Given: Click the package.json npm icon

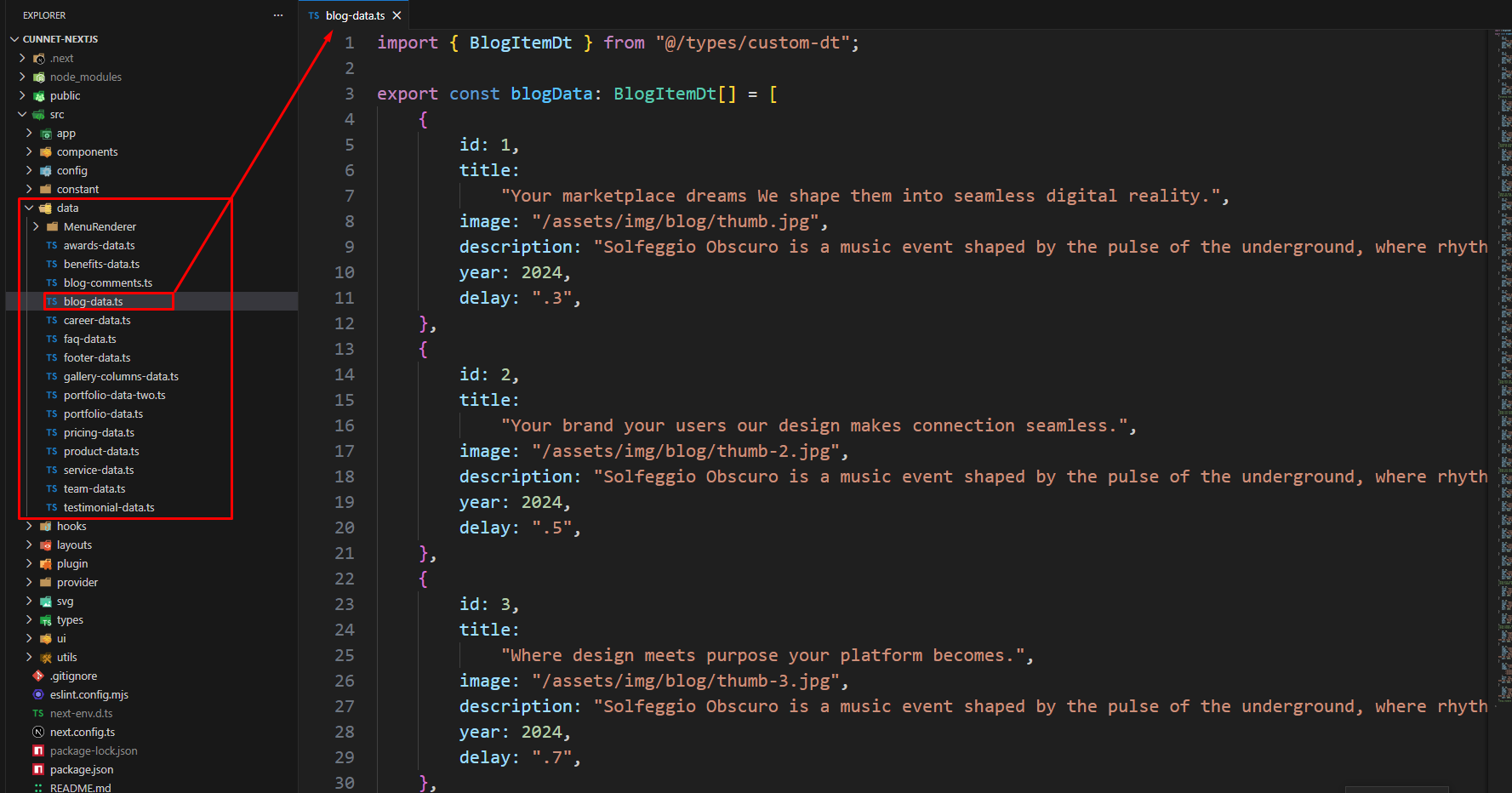Looking at the screenshot, I should point(38,769).
